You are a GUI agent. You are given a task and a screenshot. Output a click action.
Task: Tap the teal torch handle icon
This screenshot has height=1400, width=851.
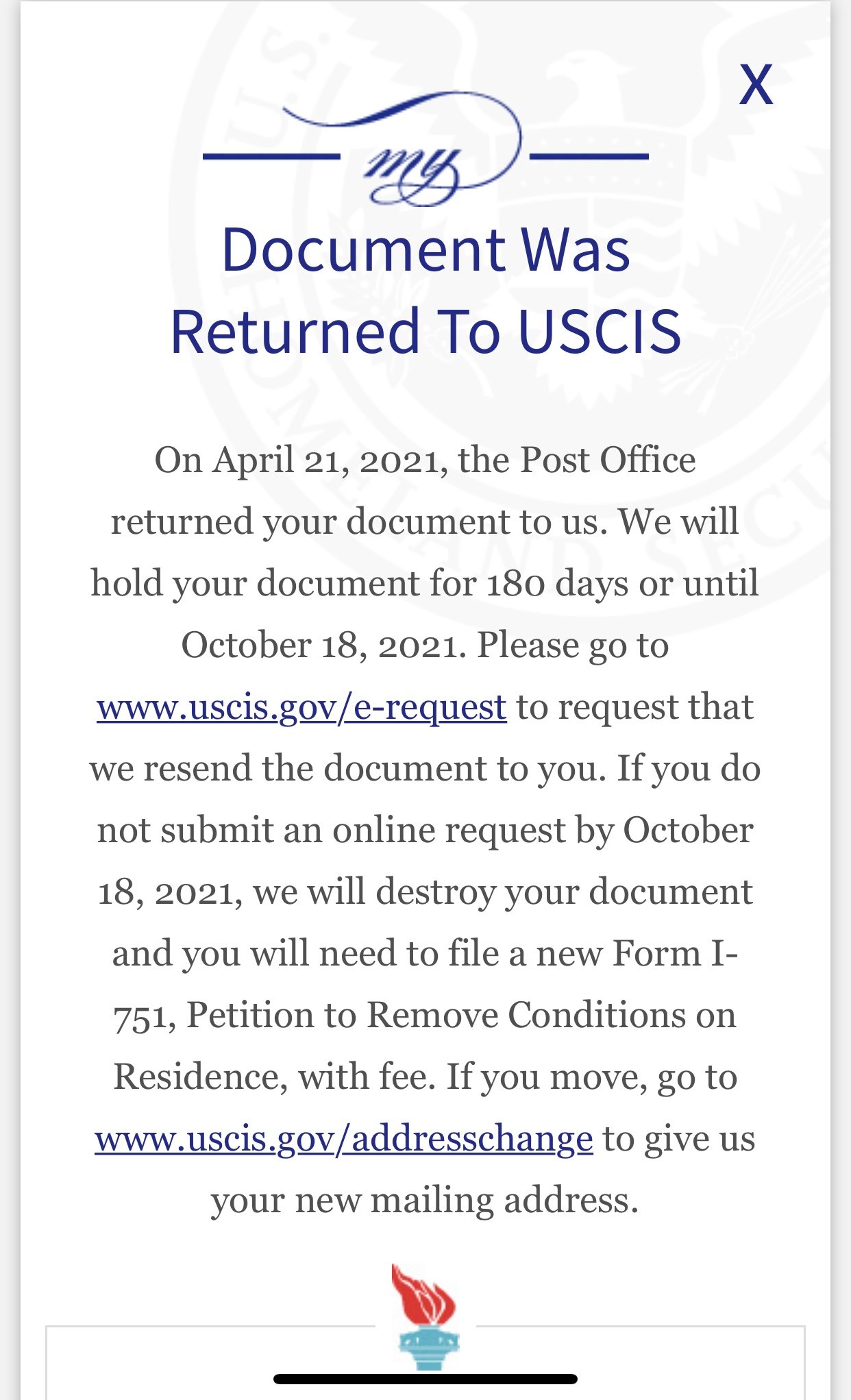point(428,1348)
